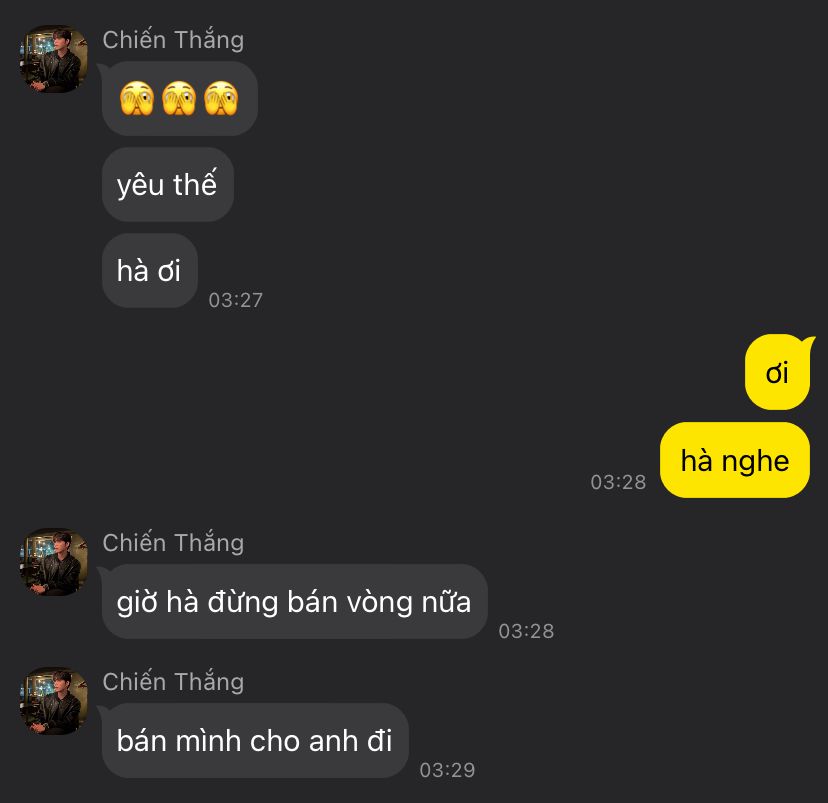The image size is (828, 803).
Task: Tap the bubble containing three emojis
Action: click(180, 98)
